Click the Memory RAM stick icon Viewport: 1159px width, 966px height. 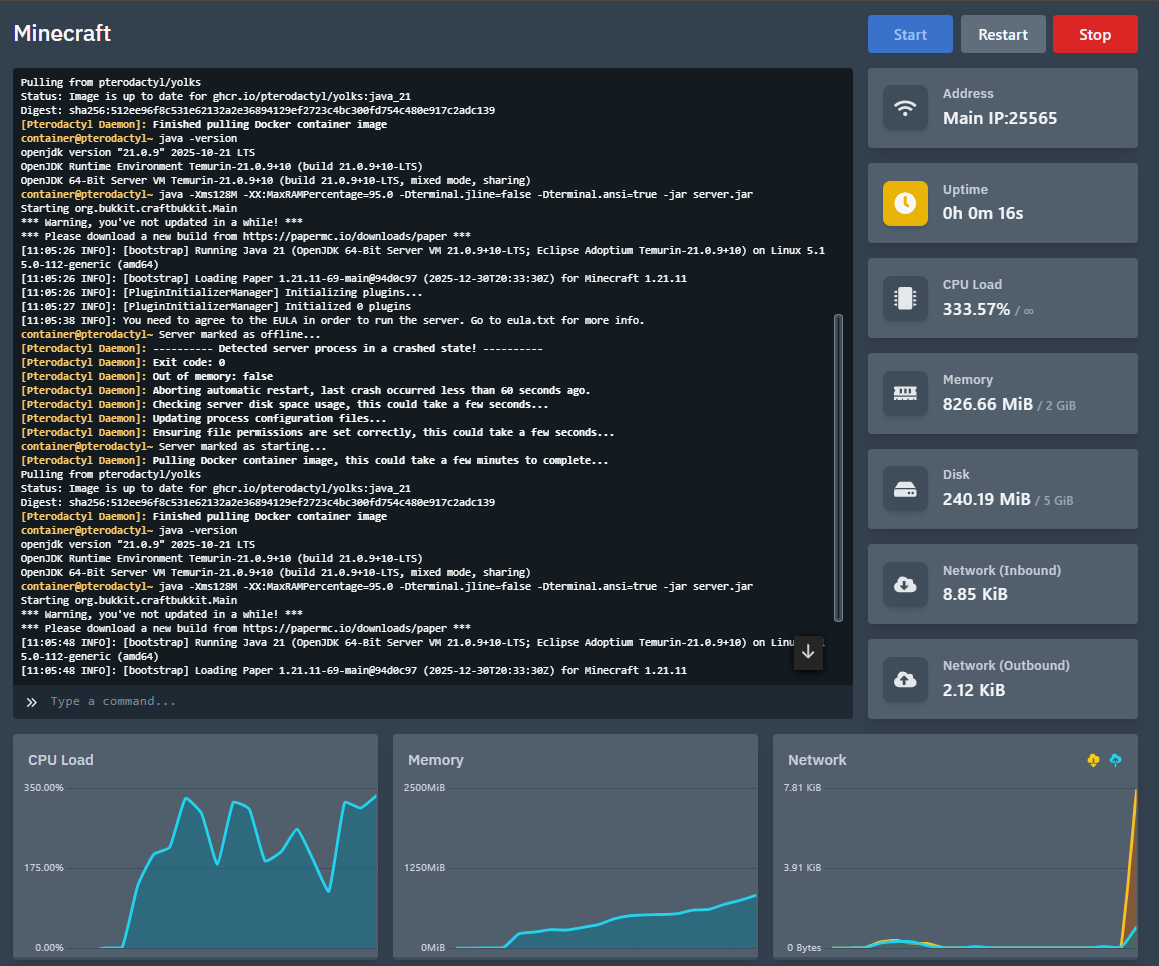pyautogui.click(x=905, y=393)
